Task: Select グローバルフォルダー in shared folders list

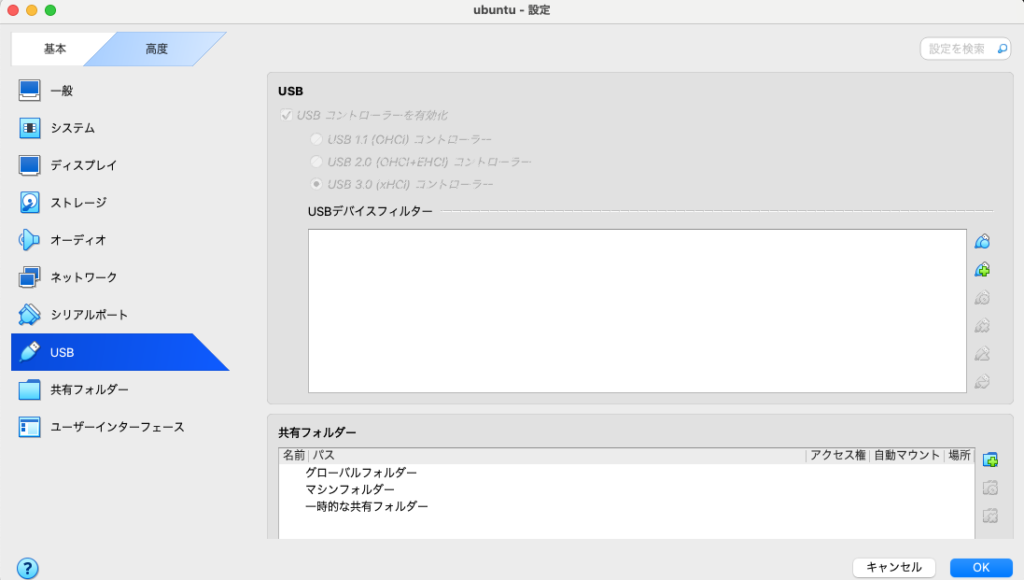Action: click(x=360, y=472)
